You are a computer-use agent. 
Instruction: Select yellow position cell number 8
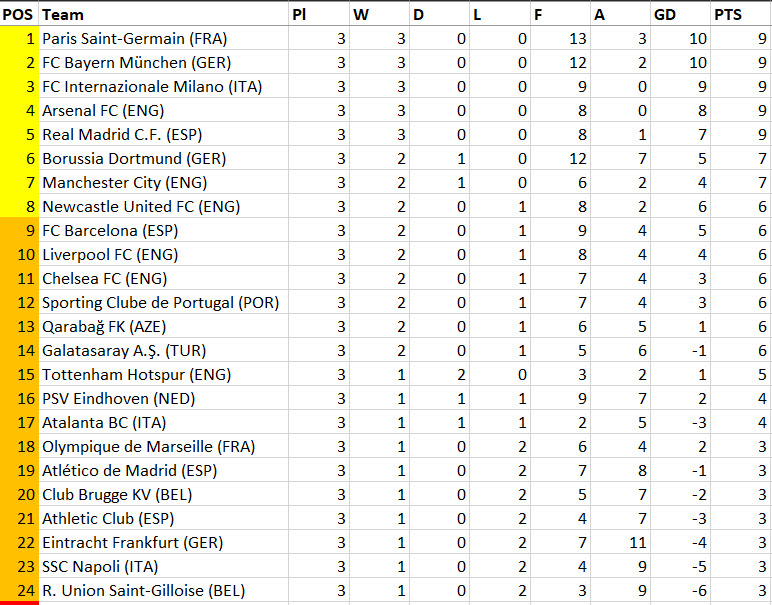pyautogui.click(x=19, y=206)
